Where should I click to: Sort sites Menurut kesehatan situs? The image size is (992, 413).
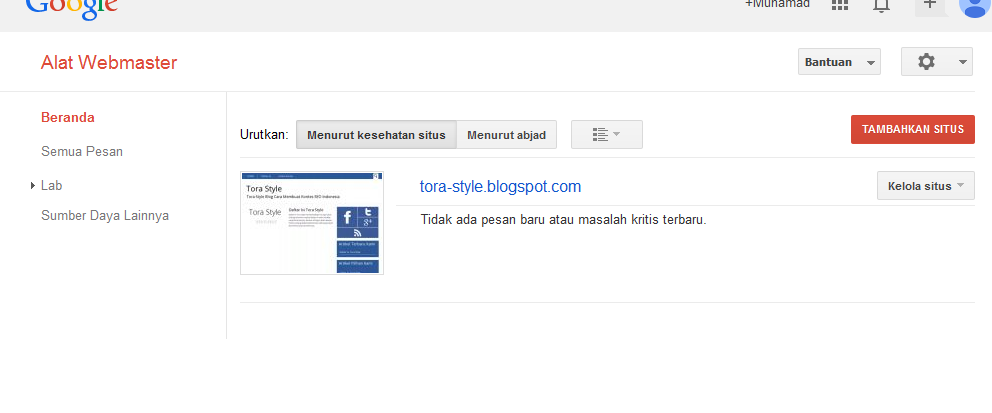click(376, 135)
